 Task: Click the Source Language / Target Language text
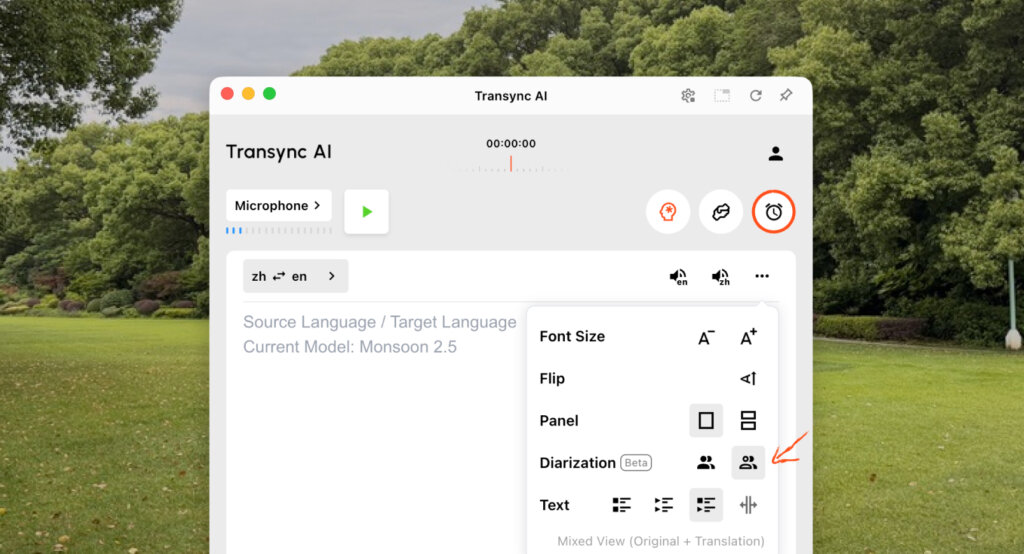click(x=380, y=322)
